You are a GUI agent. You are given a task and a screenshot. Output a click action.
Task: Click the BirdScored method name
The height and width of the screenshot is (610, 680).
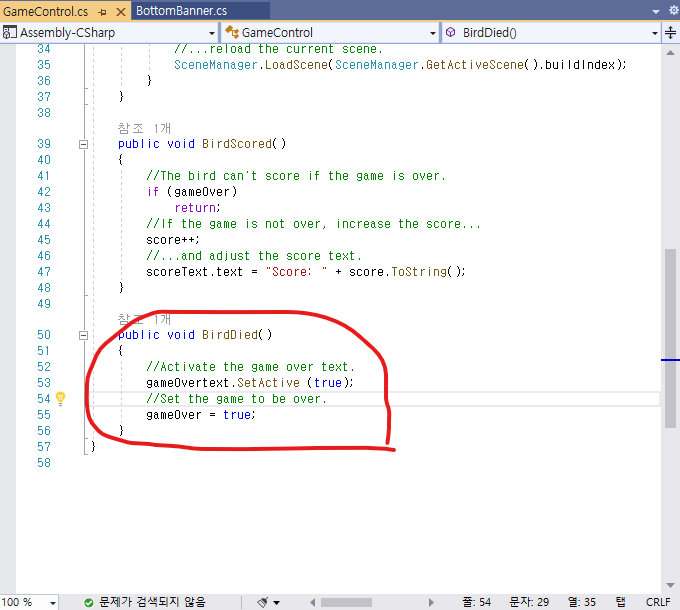click(236, 144)
